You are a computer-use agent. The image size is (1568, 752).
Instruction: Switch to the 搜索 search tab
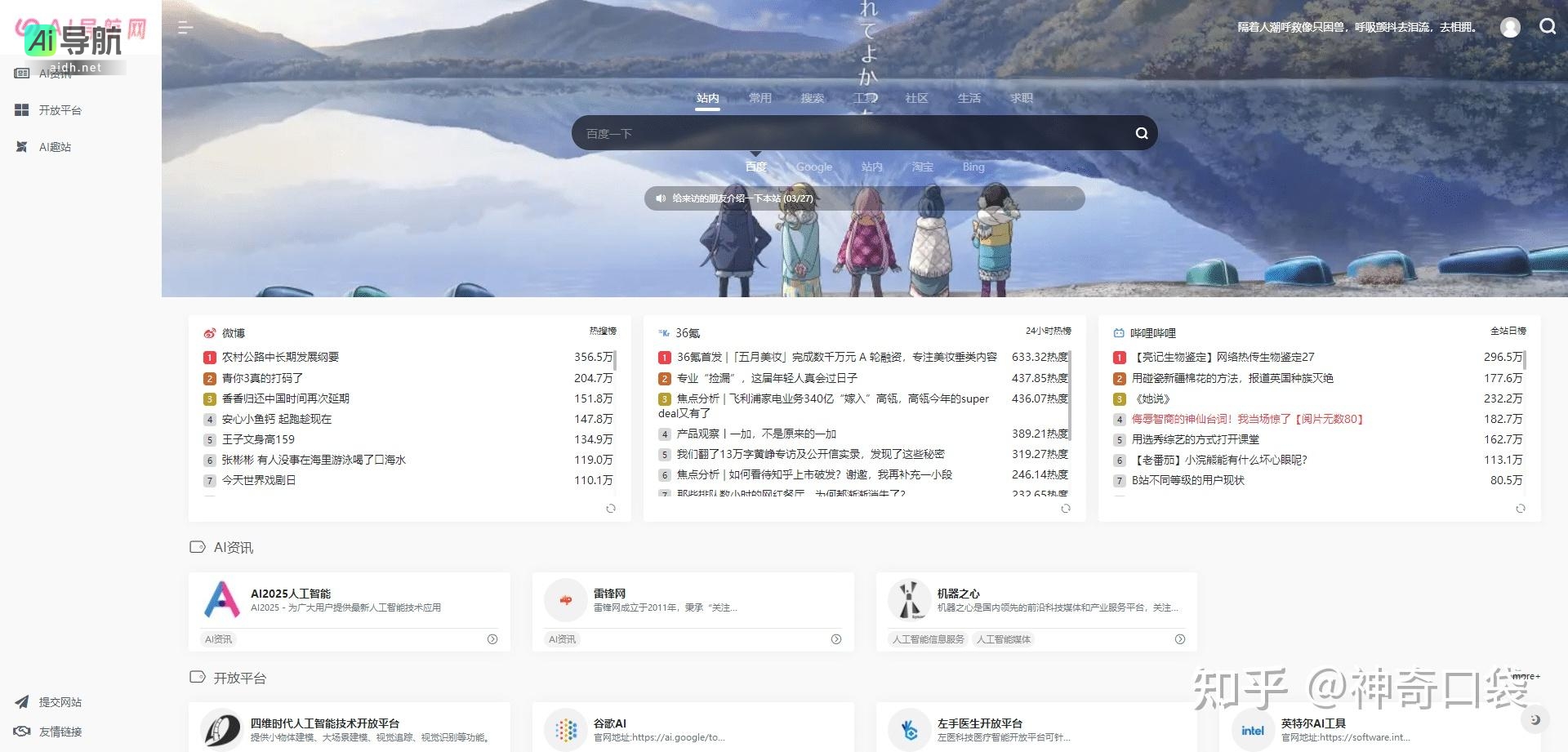coord(812,98)
